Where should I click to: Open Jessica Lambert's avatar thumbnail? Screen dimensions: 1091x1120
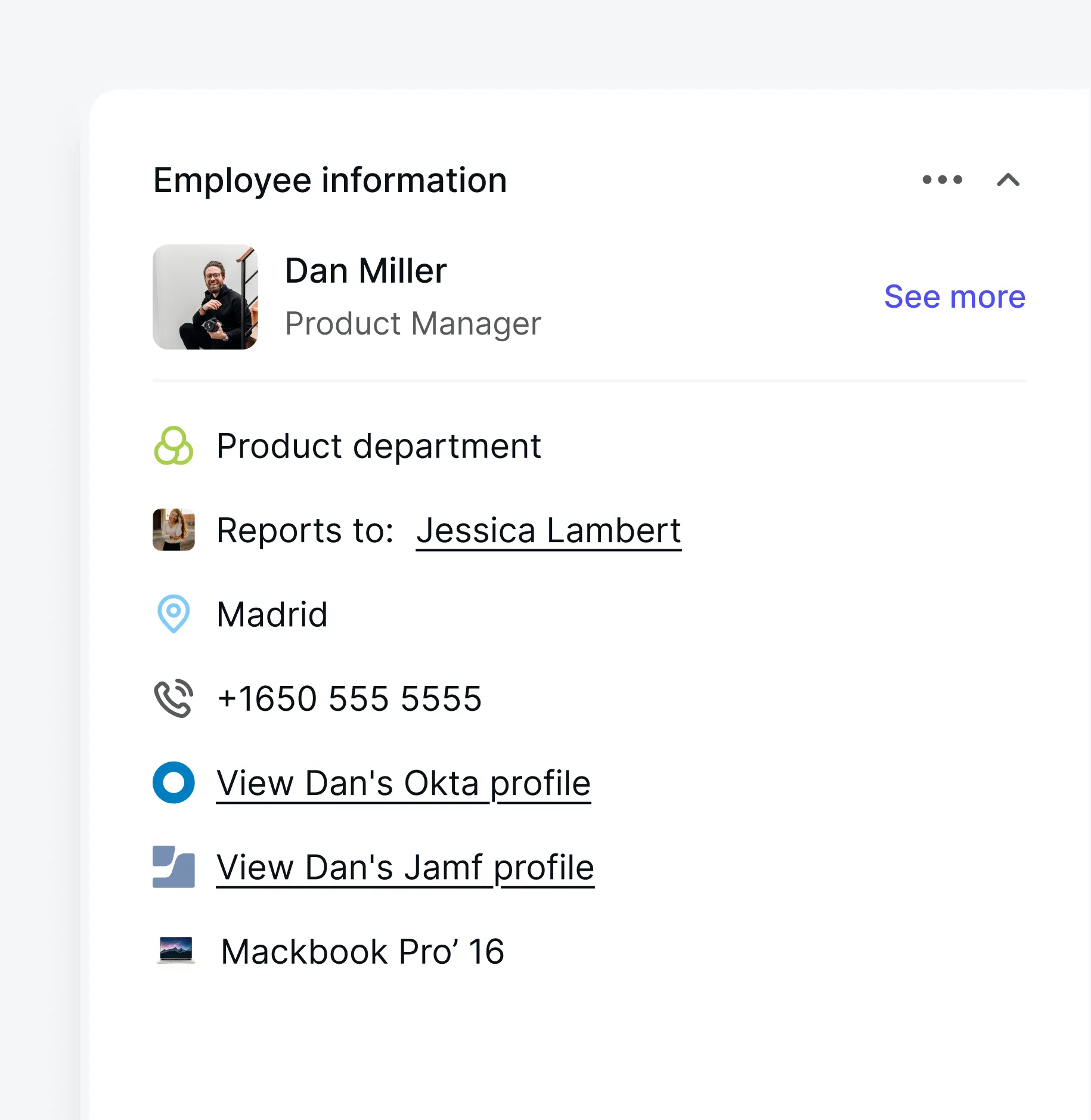pos(173,530)
